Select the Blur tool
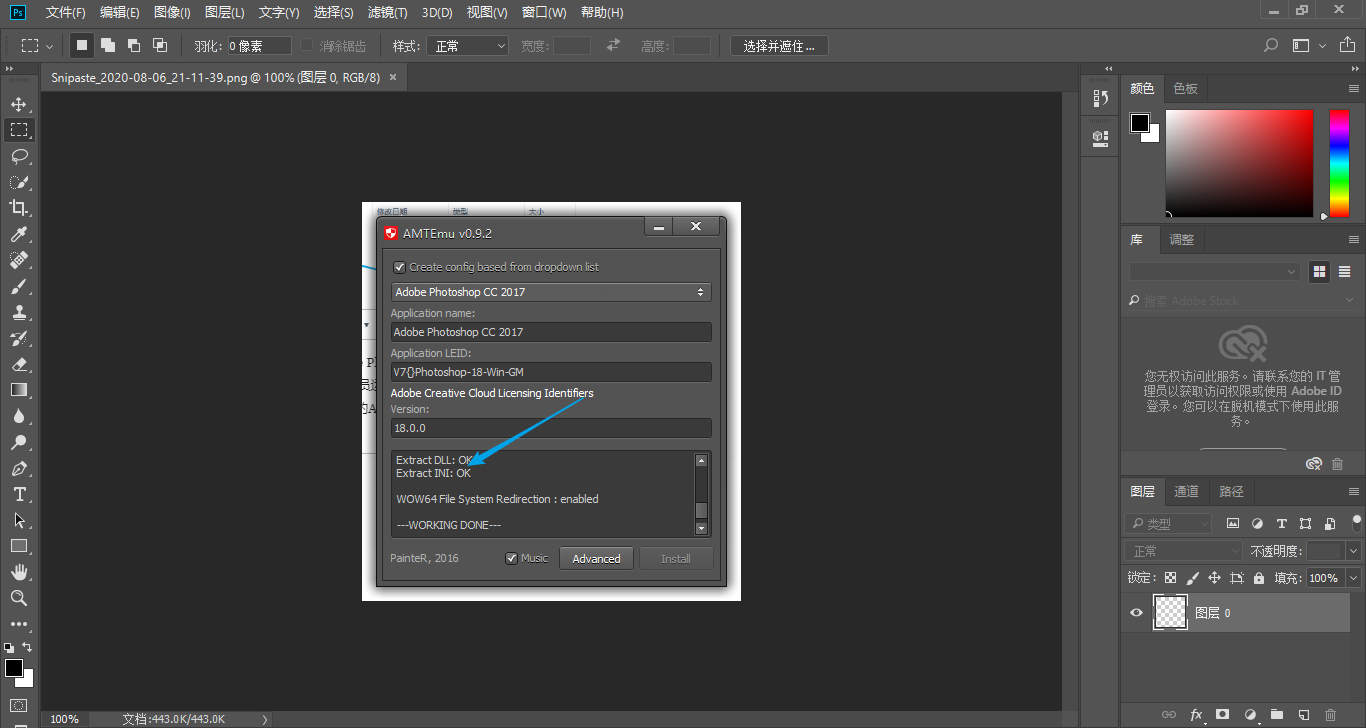Viewport: 1366px width, 728px height. pos(19,416)
